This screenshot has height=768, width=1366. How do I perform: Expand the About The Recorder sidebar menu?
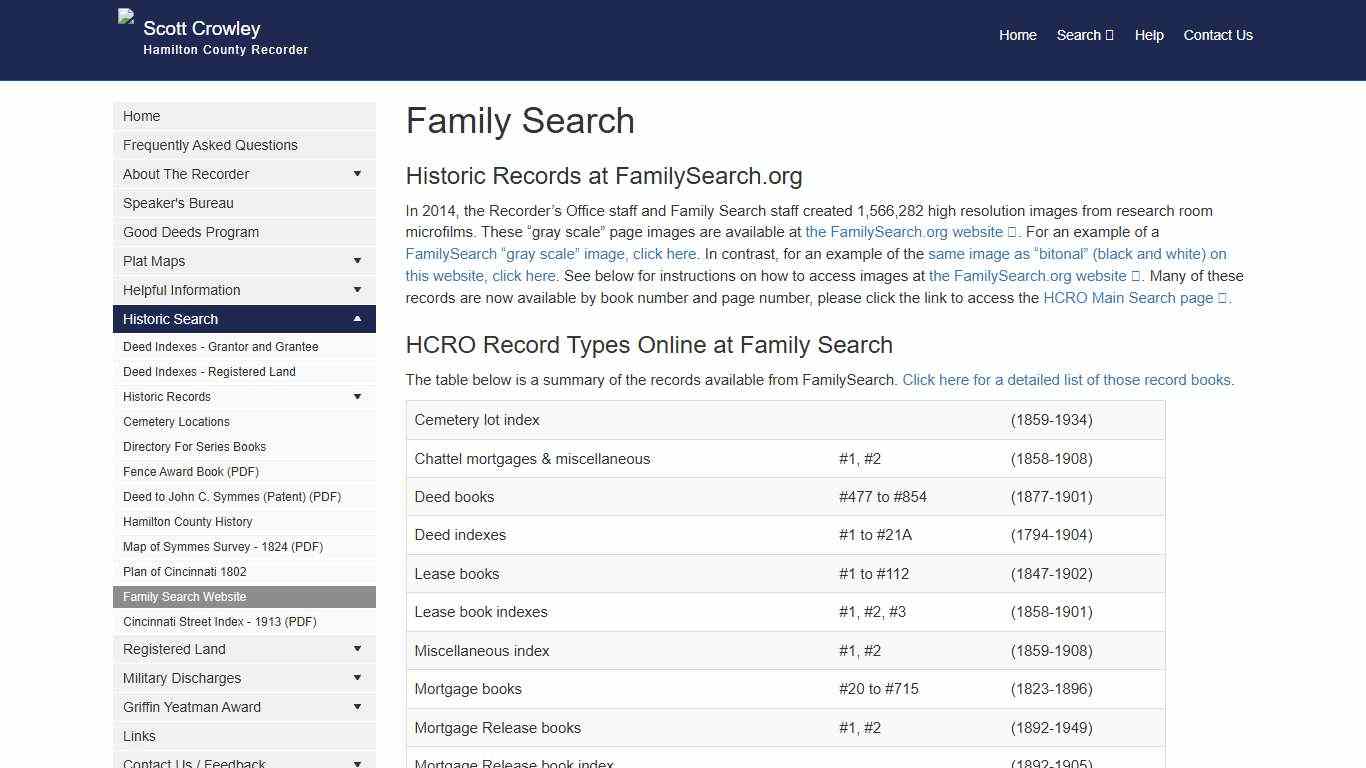coord(357,174)
